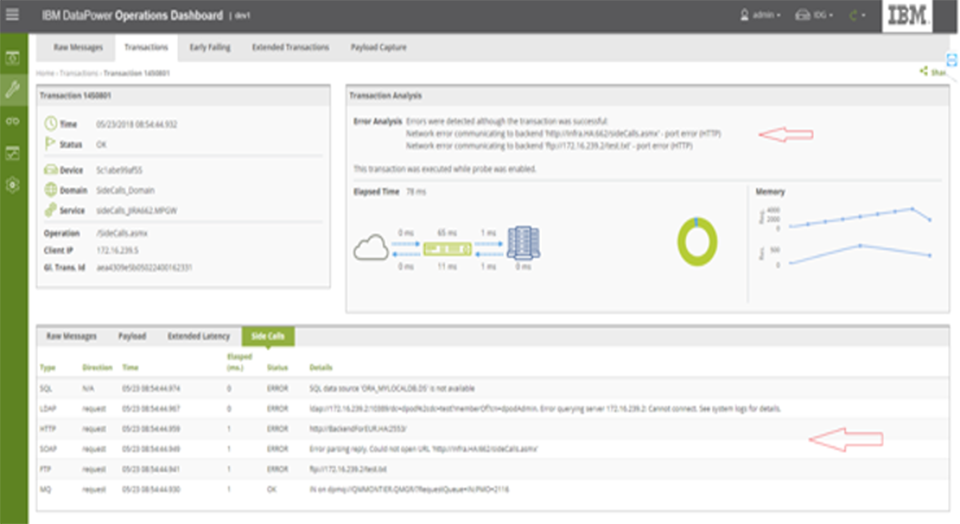Click the Elapsed Time value 78 ms
Viewport: 960px width, 524px height.
[x=416, y=192]
